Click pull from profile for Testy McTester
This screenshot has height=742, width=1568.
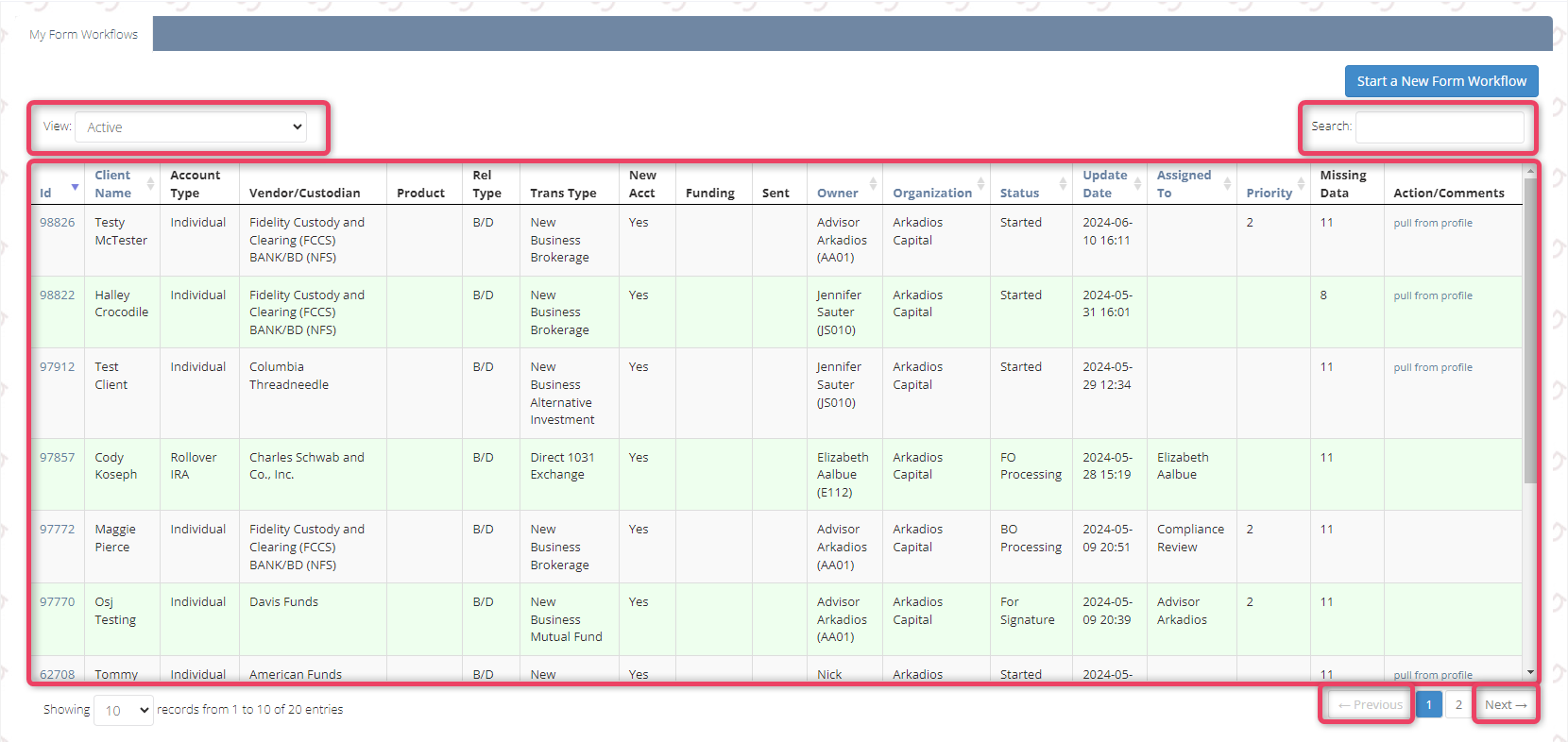[1433, 224]
